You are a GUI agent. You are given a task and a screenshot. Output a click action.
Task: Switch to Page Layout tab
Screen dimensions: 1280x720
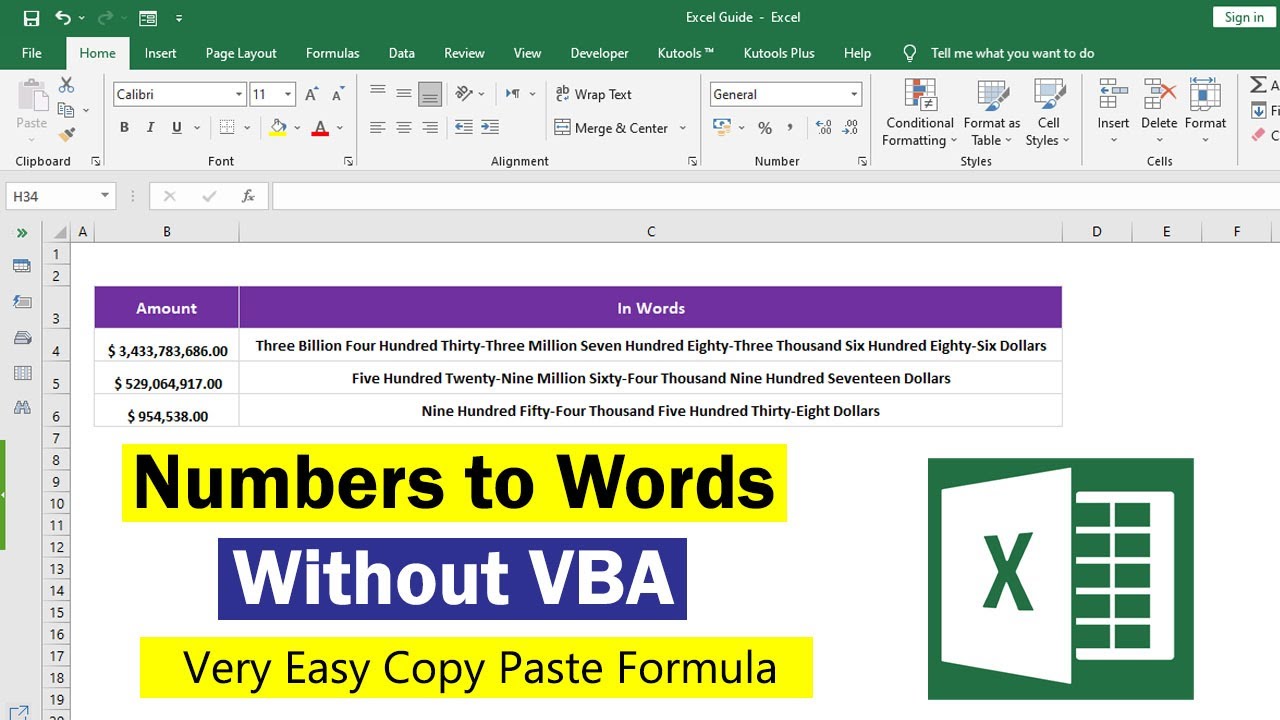click(x=241, y=53)
